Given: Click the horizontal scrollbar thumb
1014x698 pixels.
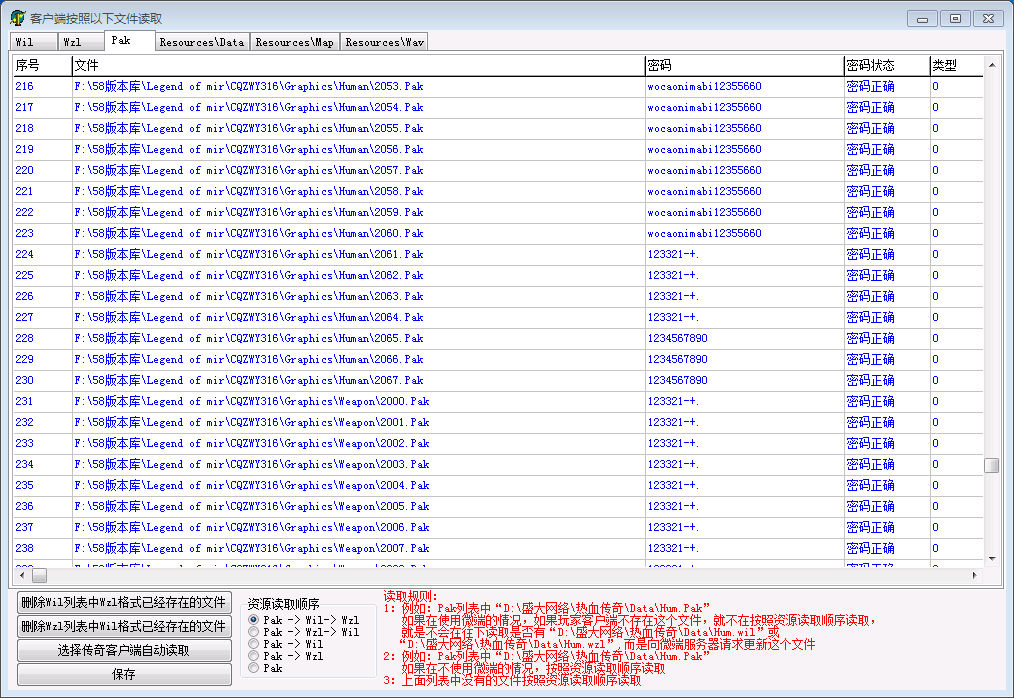Looking at the screenshot, I should coord(39,575).
